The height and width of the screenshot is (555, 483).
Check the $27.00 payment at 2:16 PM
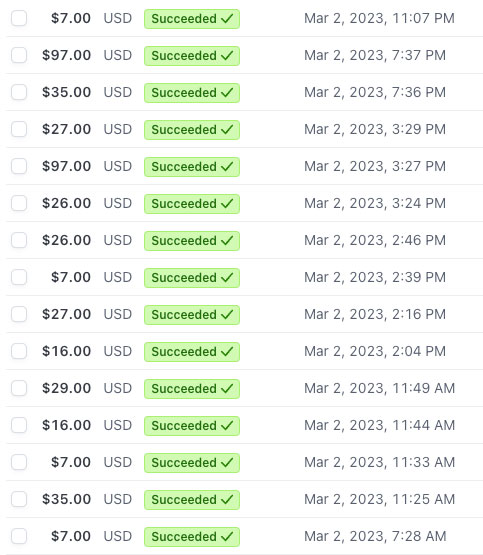[x=19, y=314]
